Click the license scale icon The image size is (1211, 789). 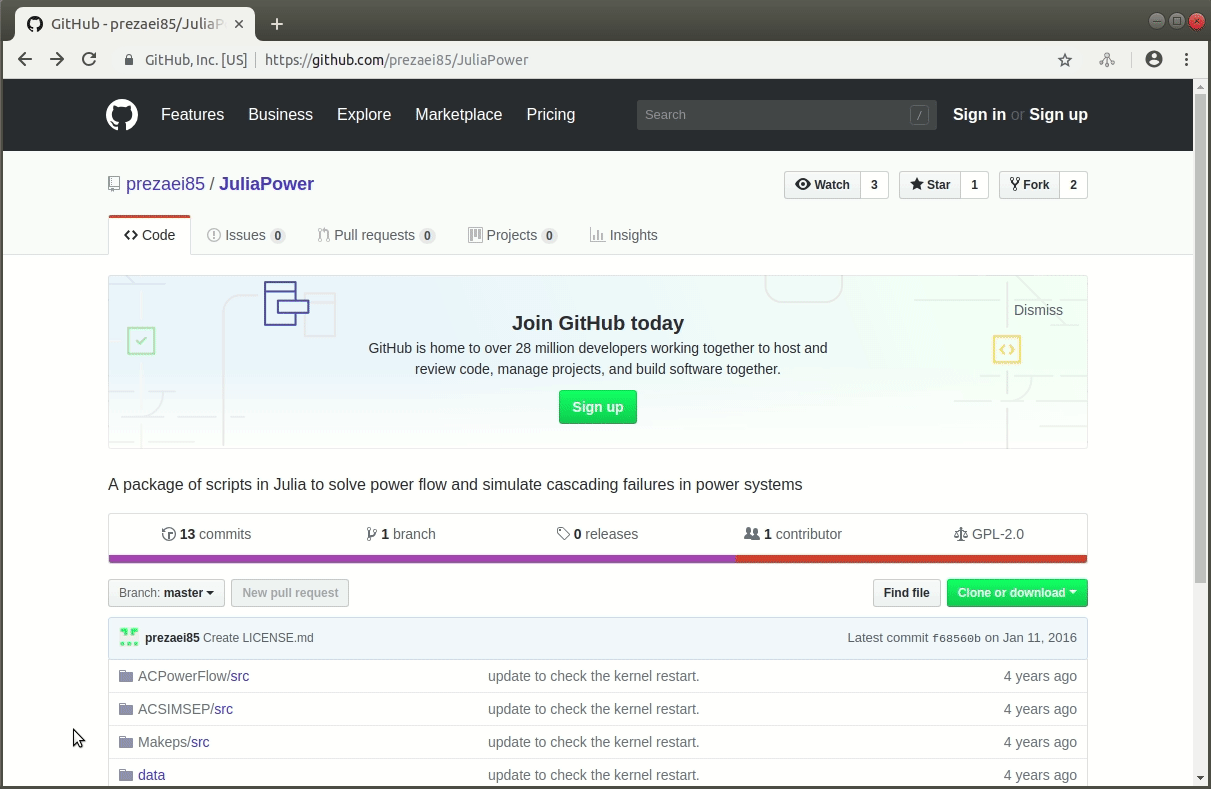pyautogui.click(x=961, y=534)
